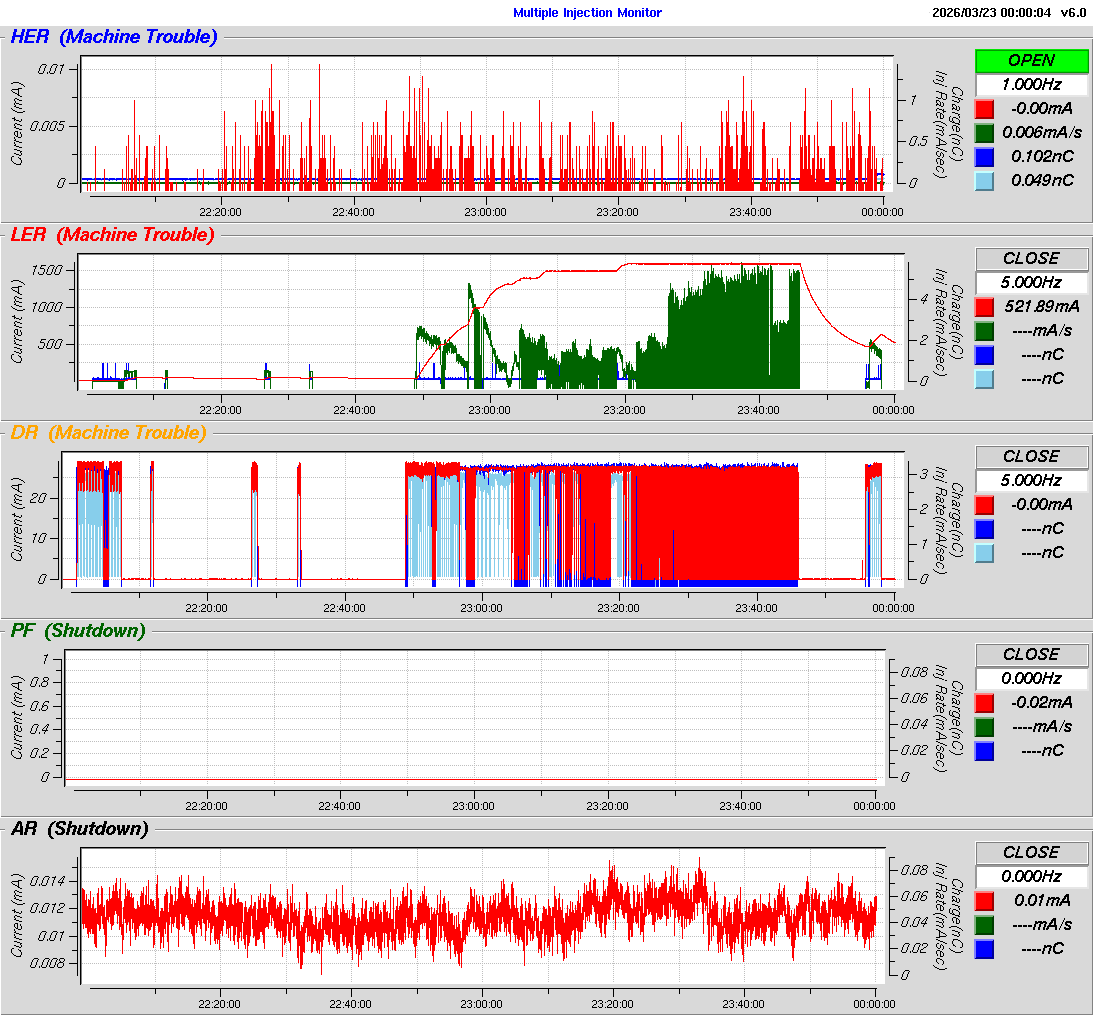The width and height of the screenshot is (1093, 1015).
Task: Click the green OPEN status button in HER
Action: [1031, 61]
